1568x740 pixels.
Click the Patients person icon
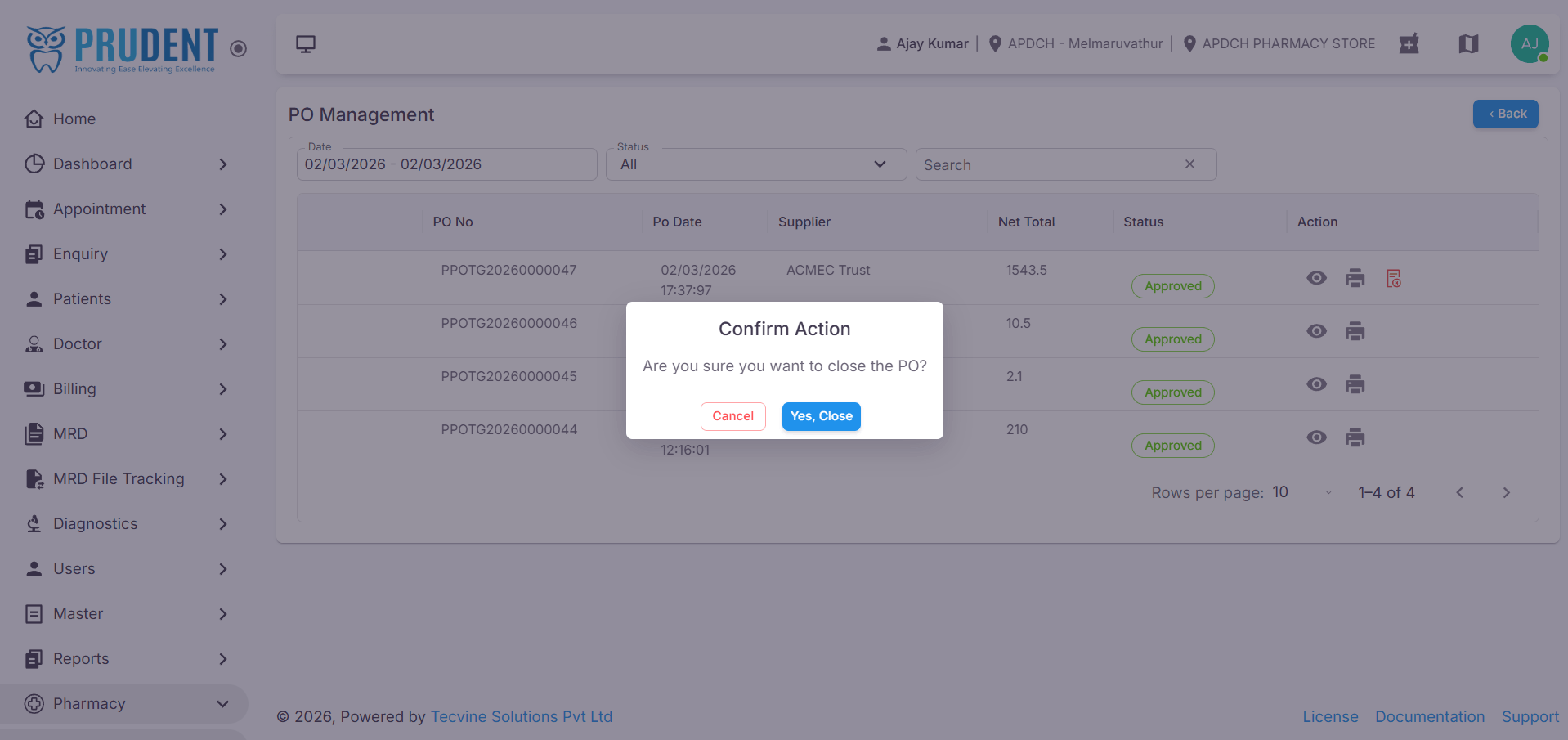point(34,299)
